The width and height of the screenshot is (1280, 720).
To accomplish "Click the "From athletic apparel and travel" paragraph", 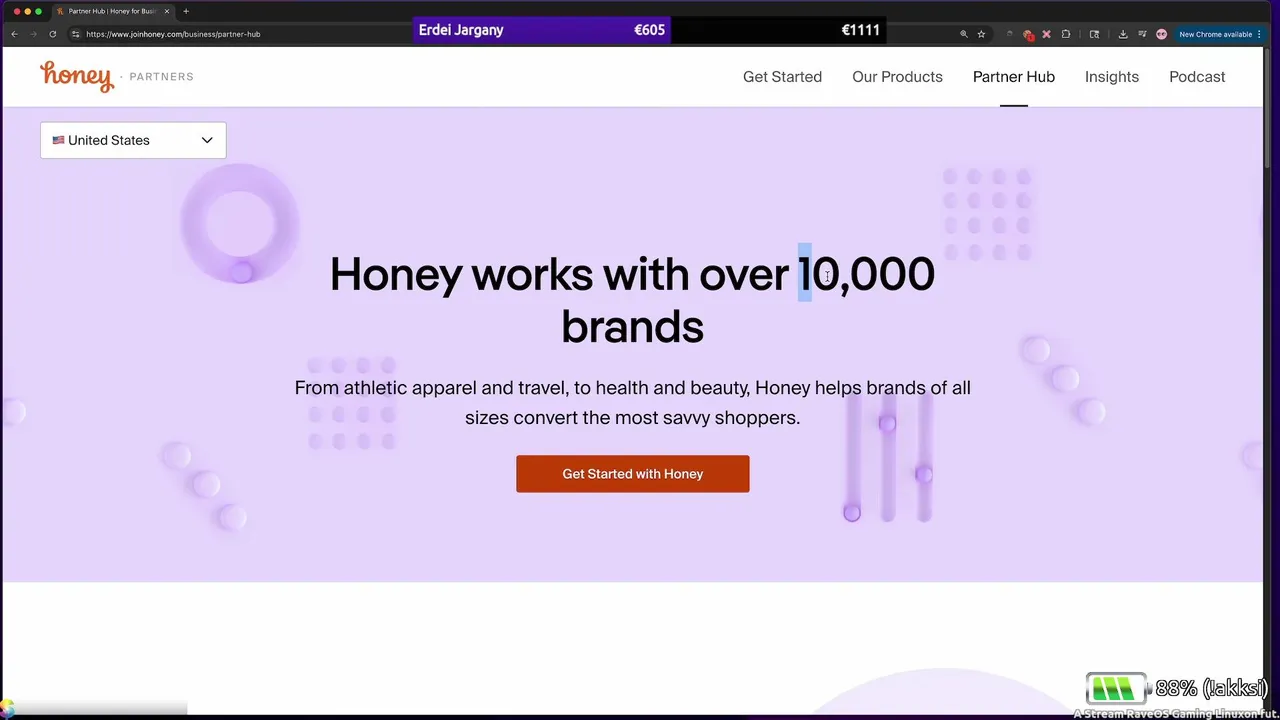I will [632, 402].
